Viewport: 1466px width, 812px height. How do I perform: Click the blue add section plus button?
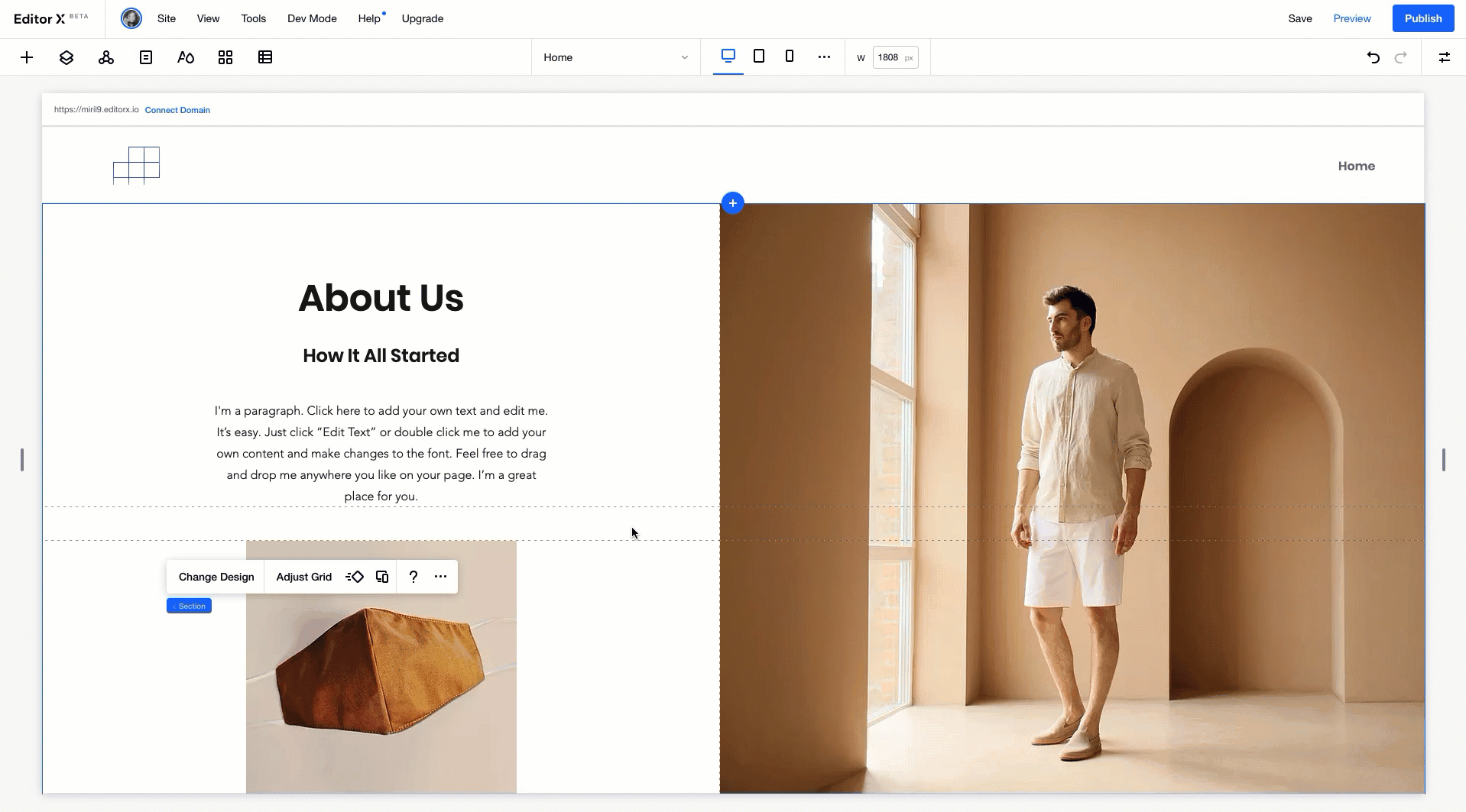[732, 203]
